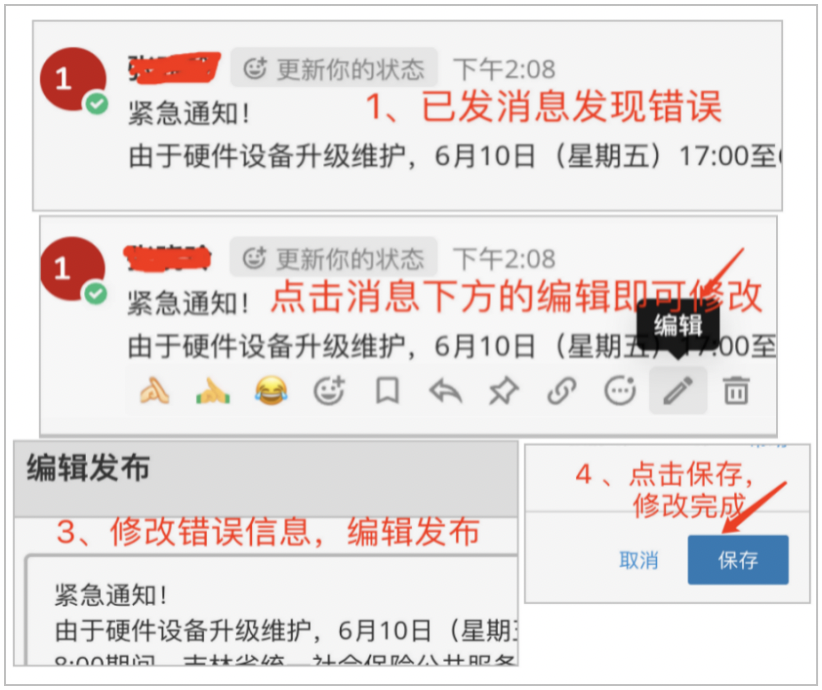The width and height of the screenshot is (822, 690).
Task: React with clapping hands emoji
Action: [155, 391]
